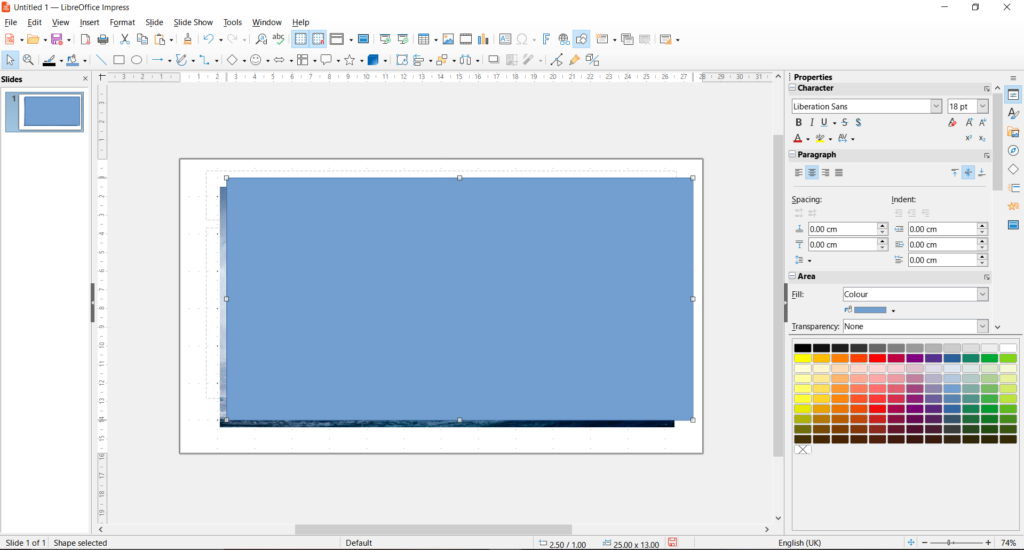Click English (UK) language in status bar
Viewport: 1024px width, 550px height.
coord(798,543)
